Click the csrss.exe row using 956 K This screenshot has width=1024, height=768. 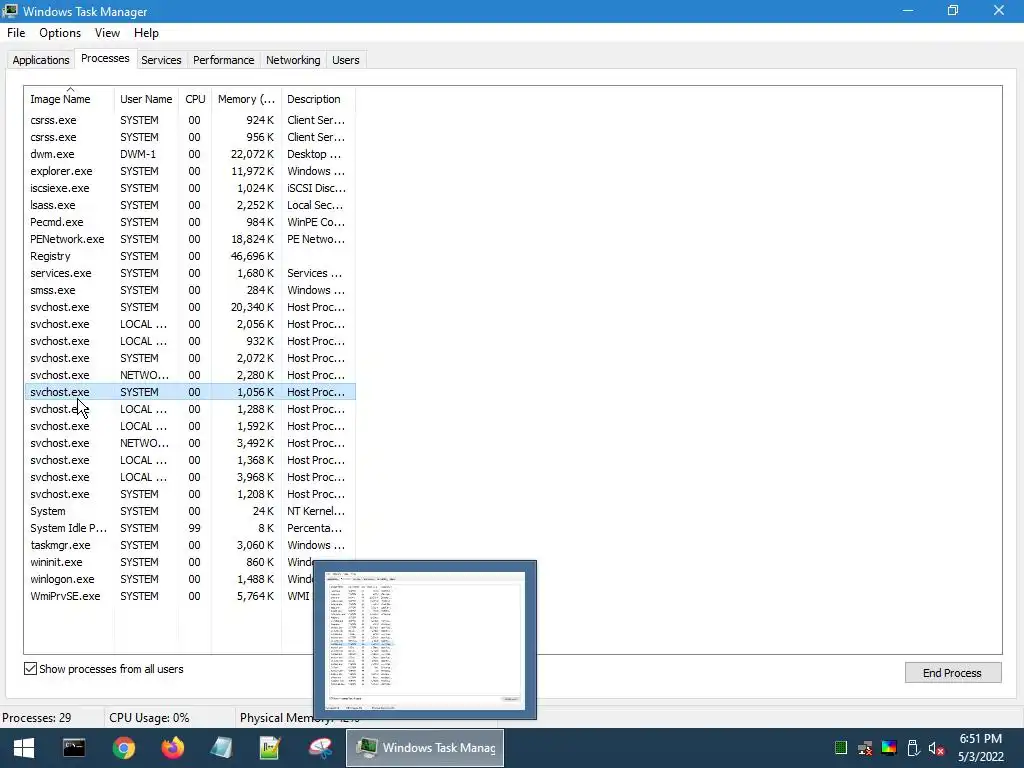190,137
